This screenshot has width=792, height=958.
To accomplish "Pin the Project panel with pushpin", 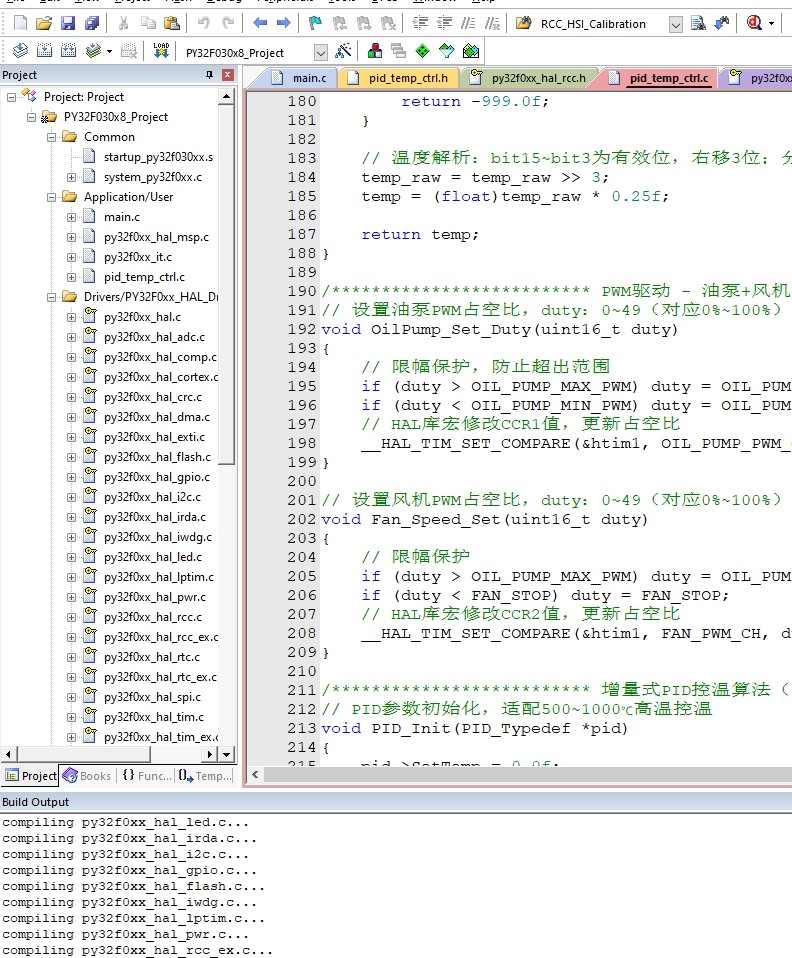I will (x=209, y=75).
